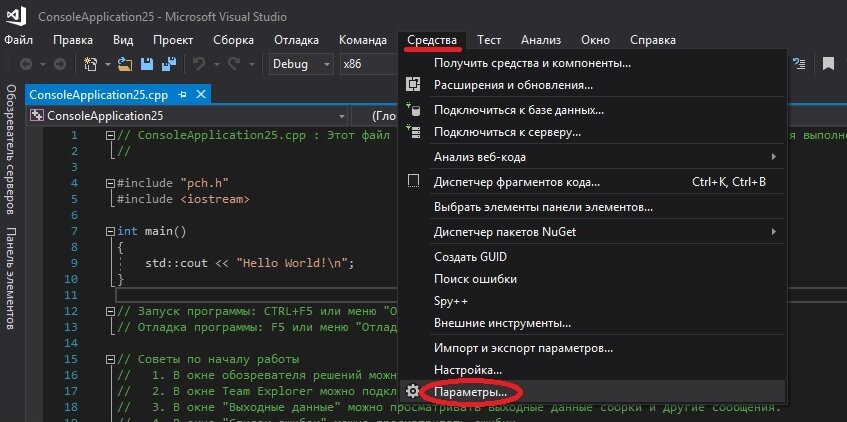Click the database icon for Подключиться к базе данных
The image size is (847, 422).
click(x=413, y=110)
